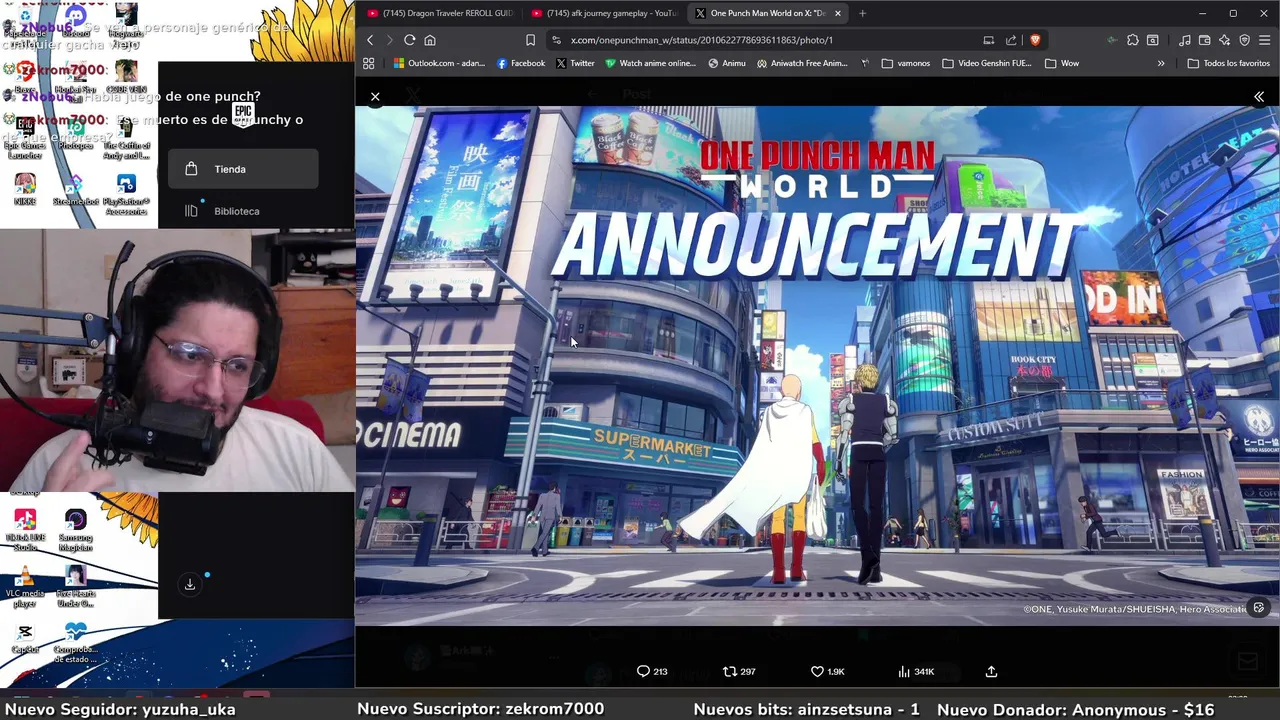Open the CODE VEIN desktop shortcut

(126, 76)
